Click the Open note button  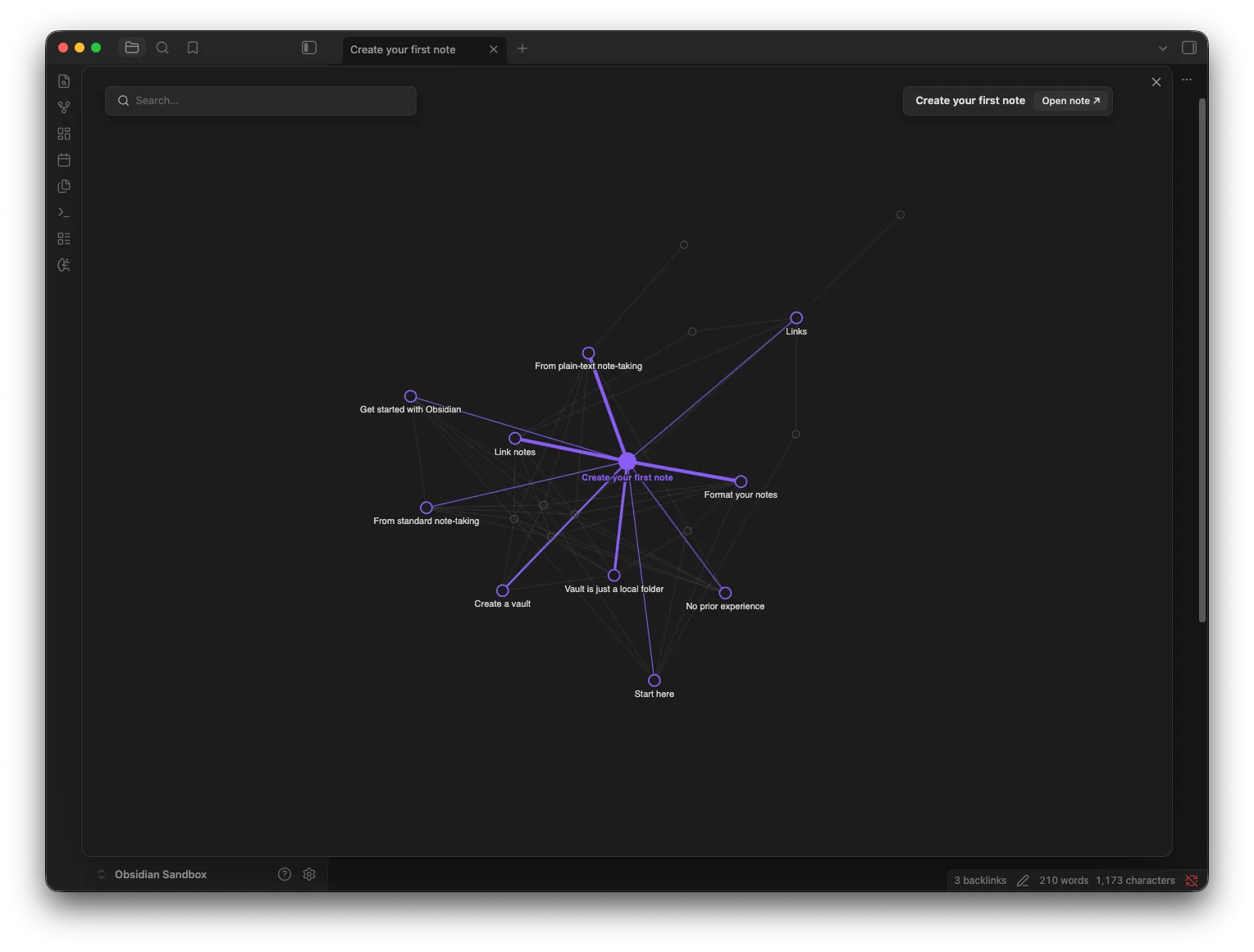coord(1070,101)
